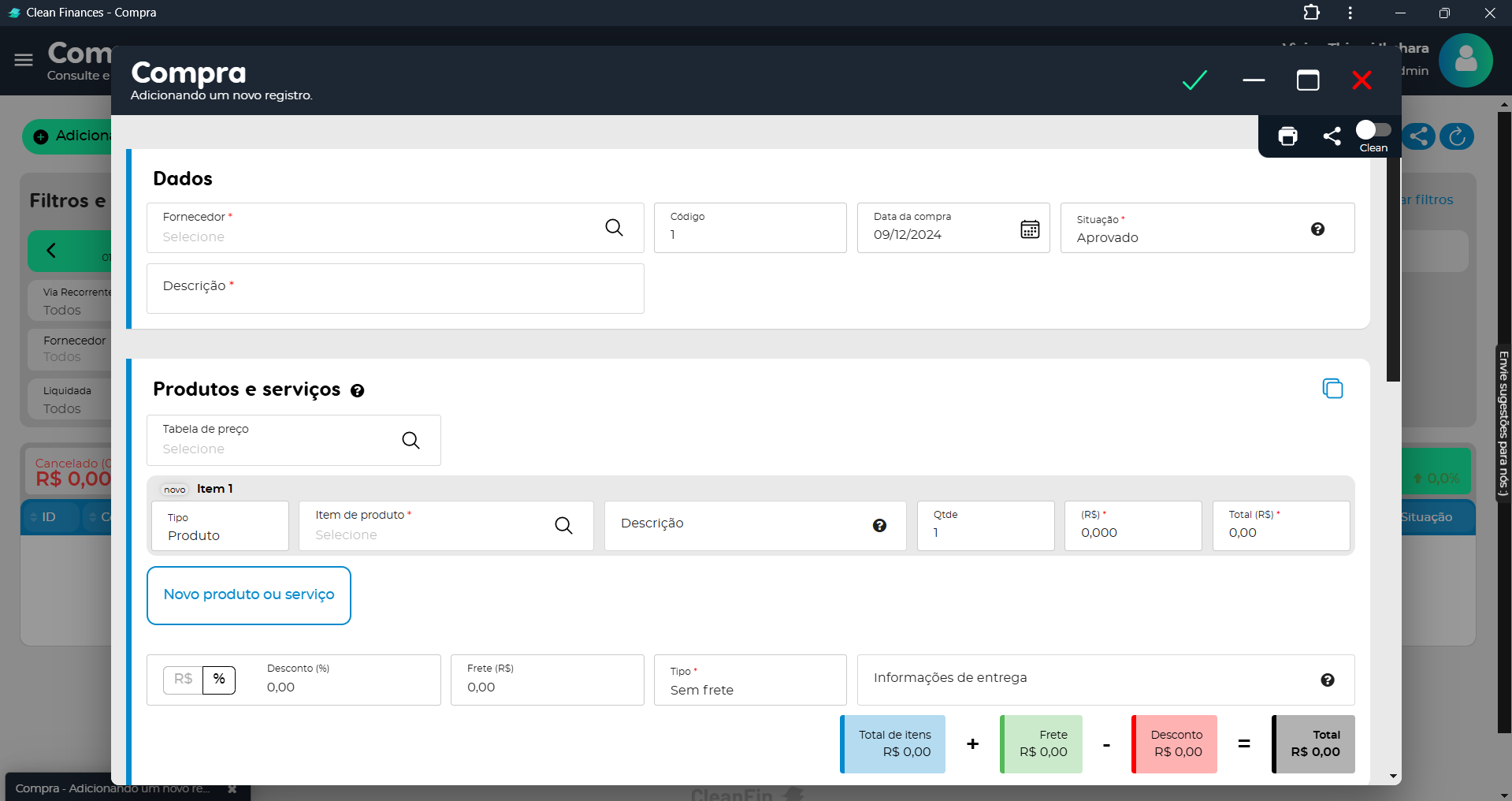Select percentage discount mode

point(219,680)
